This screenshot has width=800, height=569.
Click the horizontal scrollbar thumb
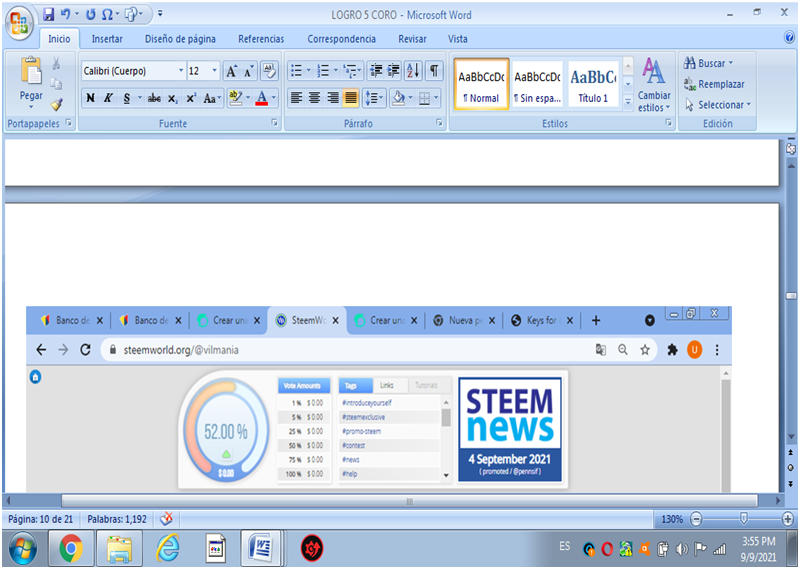pyautogui.click(x=409, y=501)
